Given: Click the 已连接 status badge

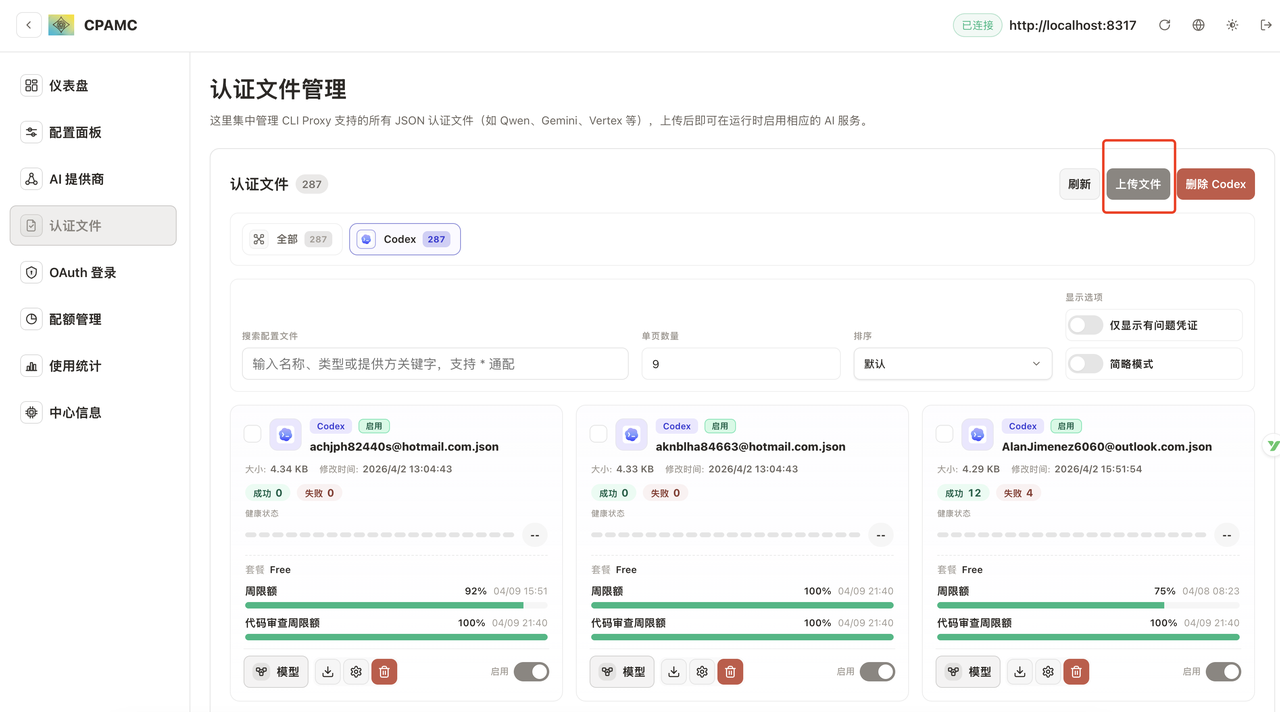Looking at the screenshot, I should [x=977, y=25].
